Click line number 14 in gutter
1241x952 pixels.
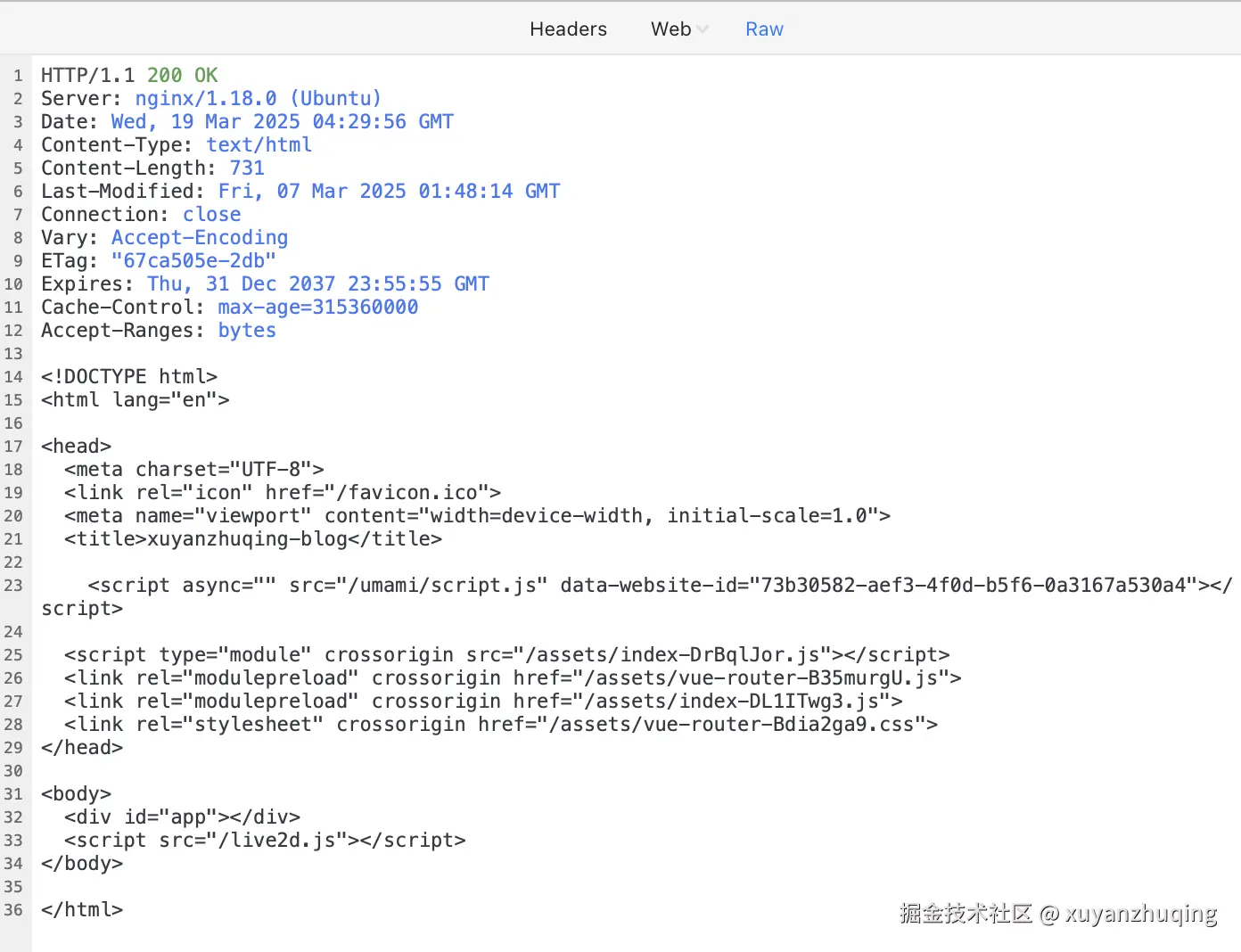coord(13,377)
